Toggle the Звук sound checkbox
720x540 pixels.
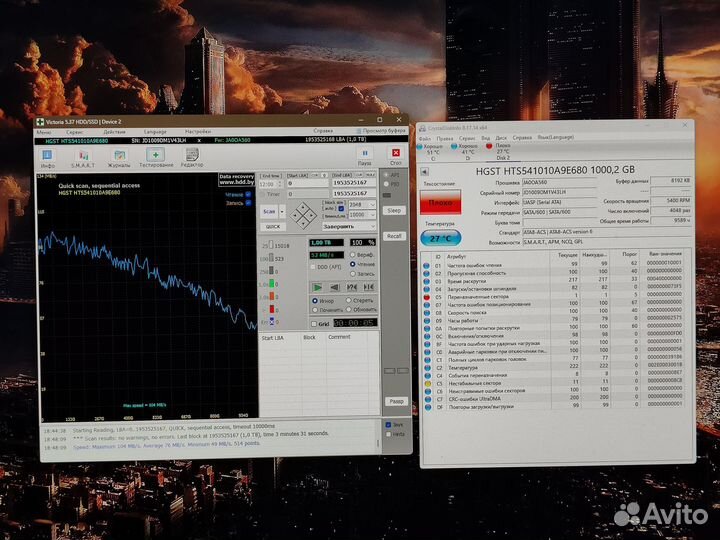tap(388, 424)
